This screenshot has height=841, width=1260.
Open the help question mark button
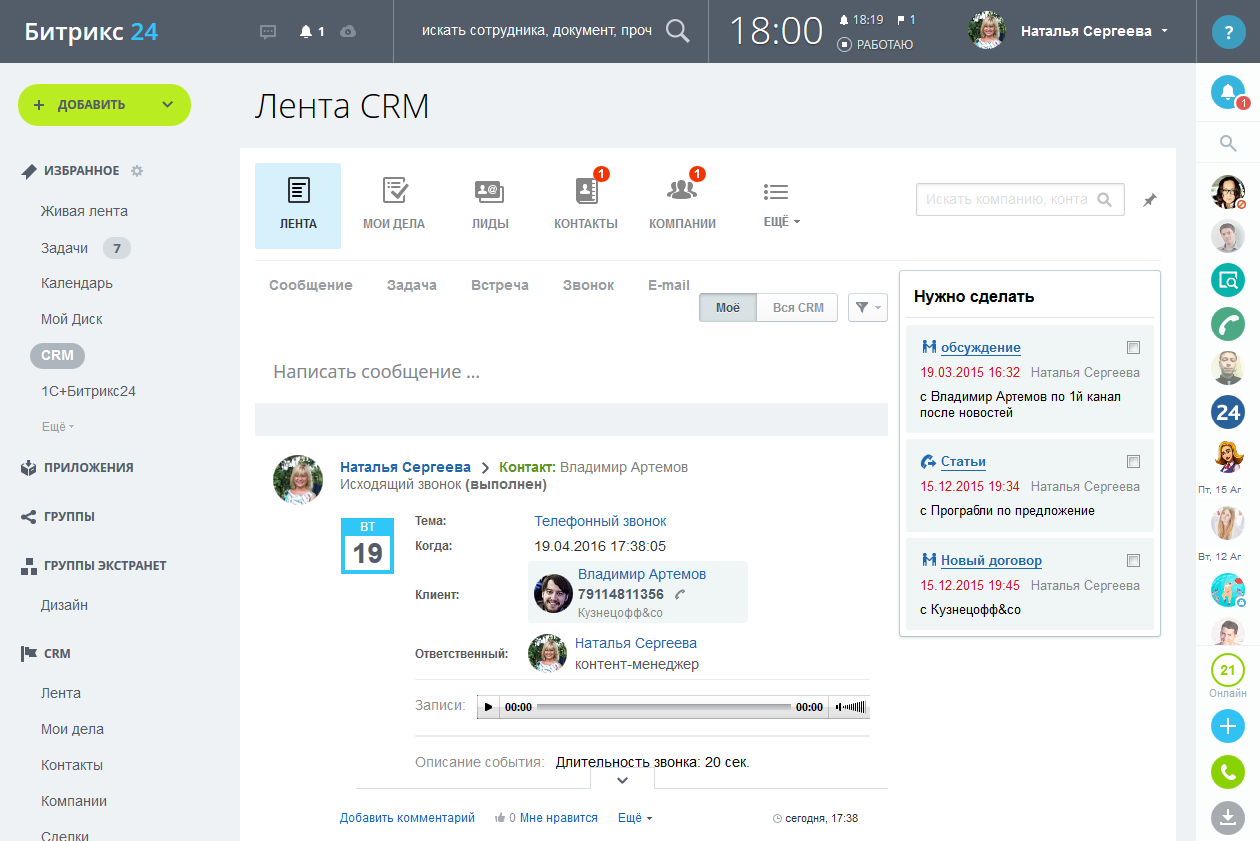tap(1228, 32)
